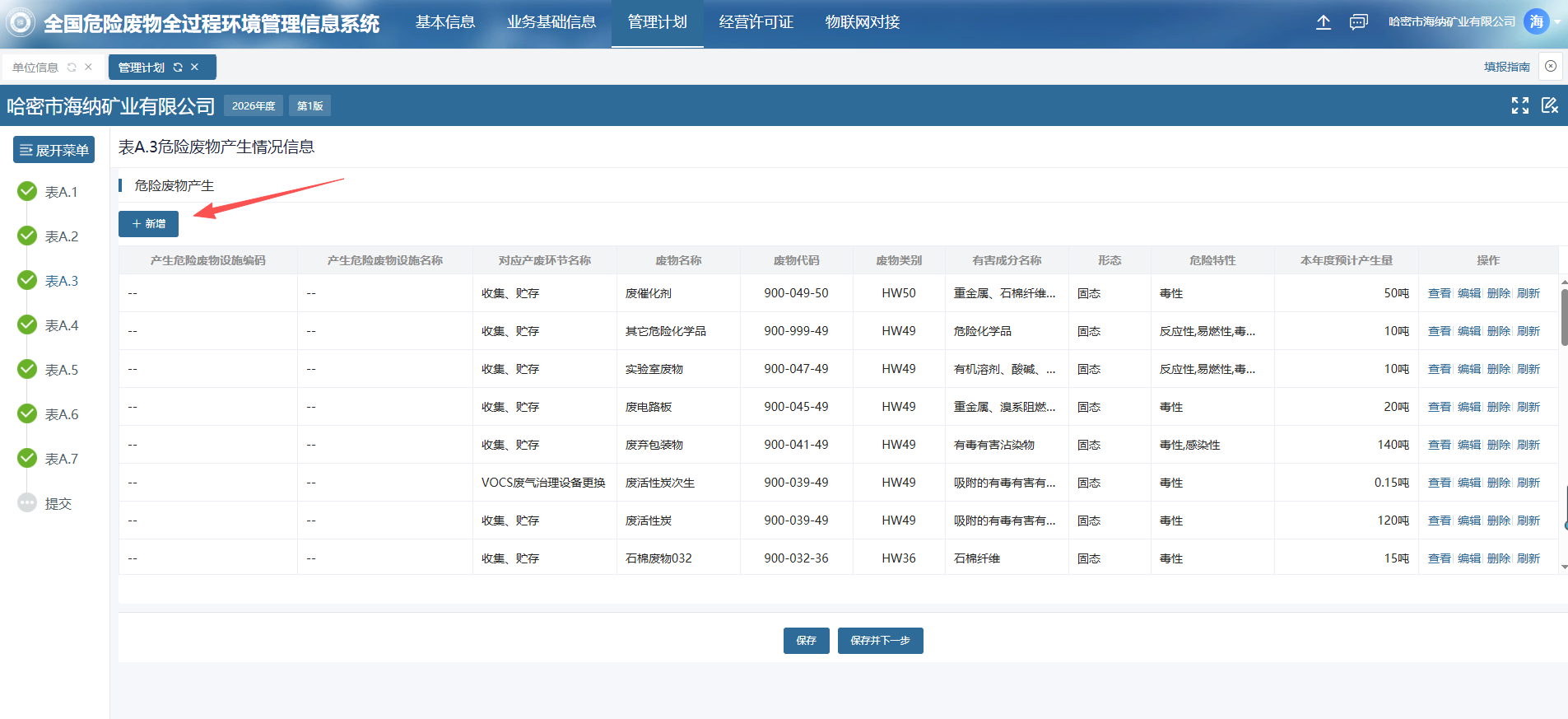
Task: Open the 经营许可证 top menu
Action: [756, 22]
